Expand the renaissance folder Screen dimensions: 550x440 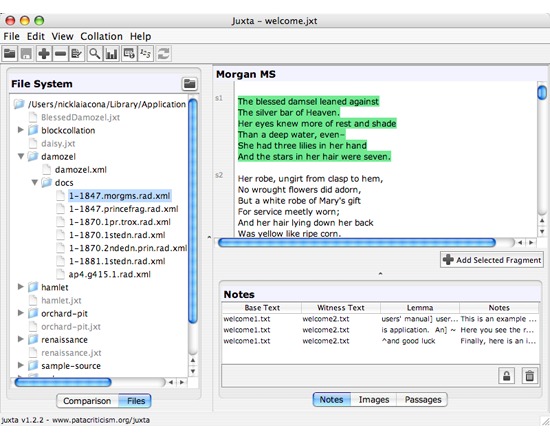(21, 339)
